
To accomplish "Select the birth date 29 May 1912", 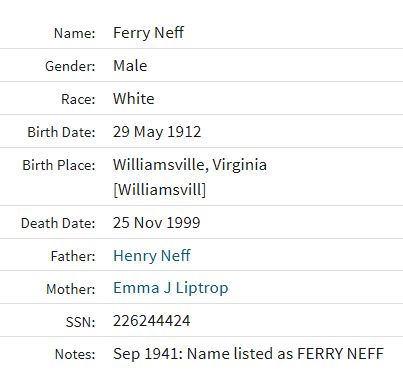I will click(x=157, y=132).
